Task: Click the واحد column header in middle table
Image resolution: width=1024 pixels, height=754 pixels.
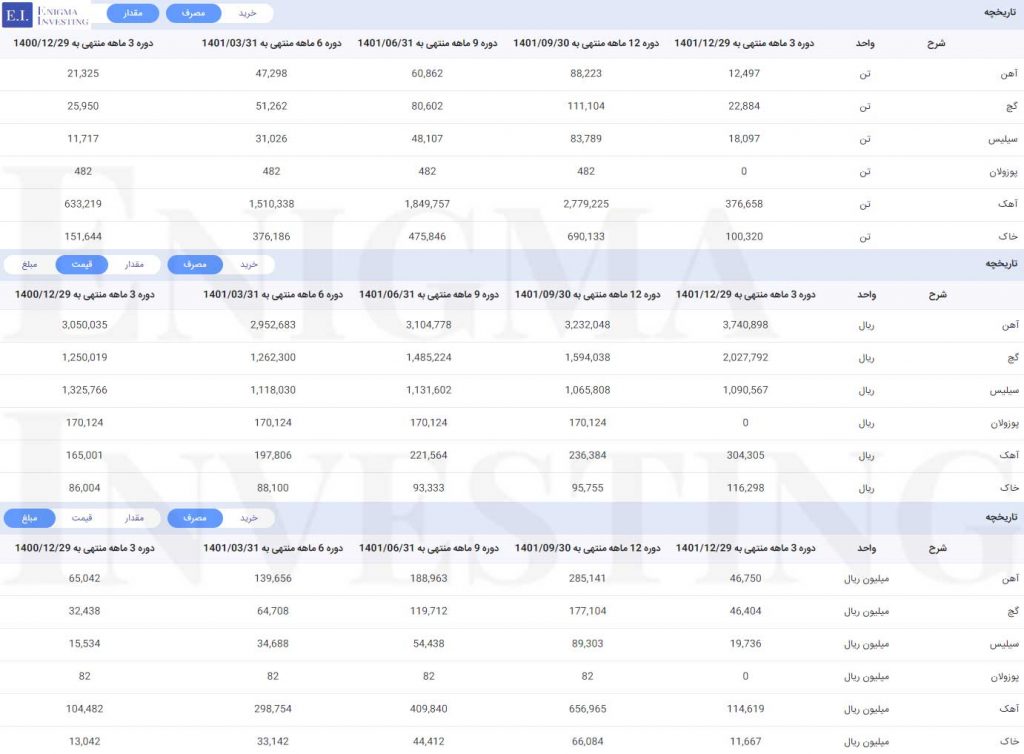Action: click(x=866, y=295)
